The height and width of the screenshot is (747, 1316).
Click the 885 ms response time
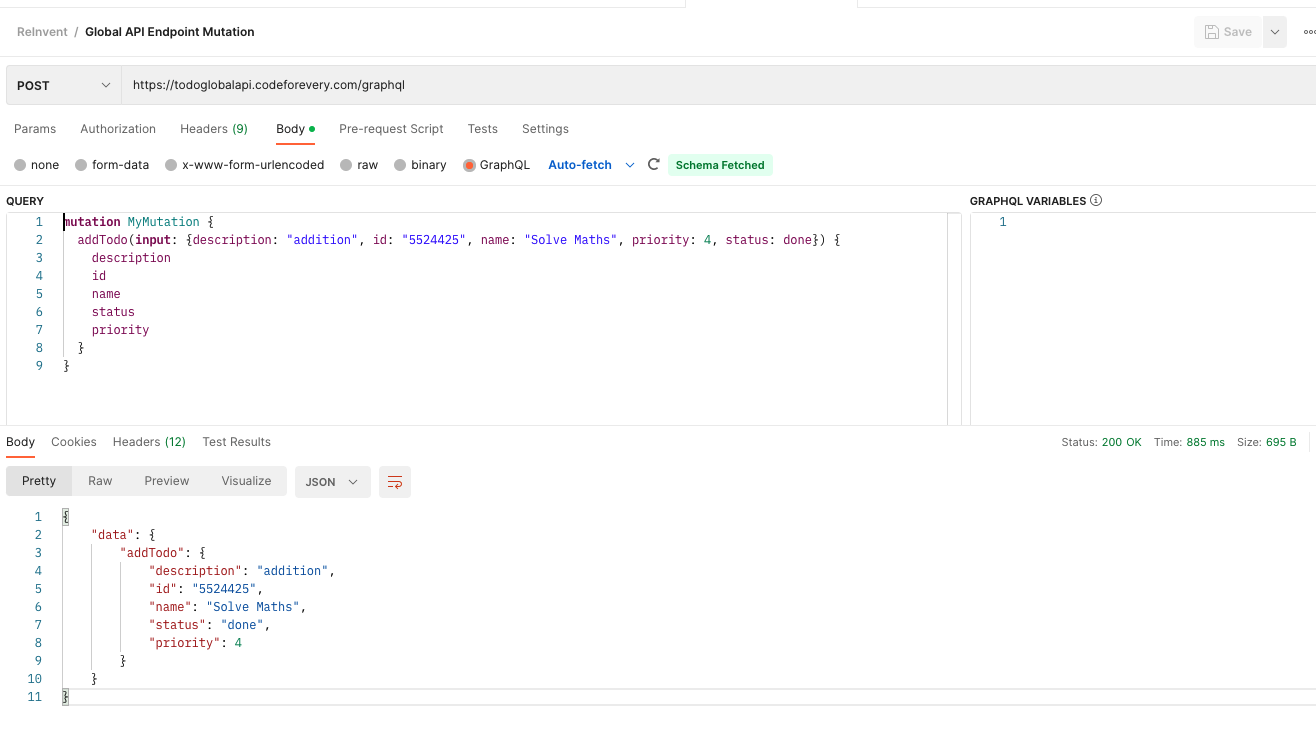[1205, 442]
